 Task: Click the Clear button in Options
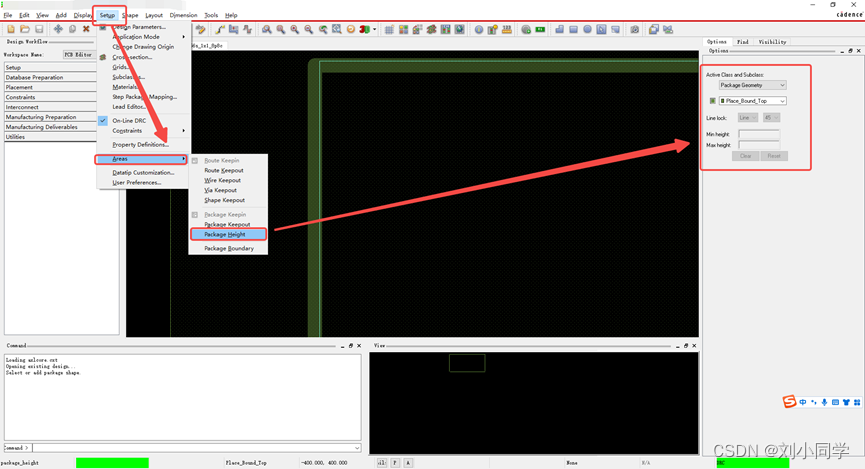pyautogui.click(x=745, y=156)
